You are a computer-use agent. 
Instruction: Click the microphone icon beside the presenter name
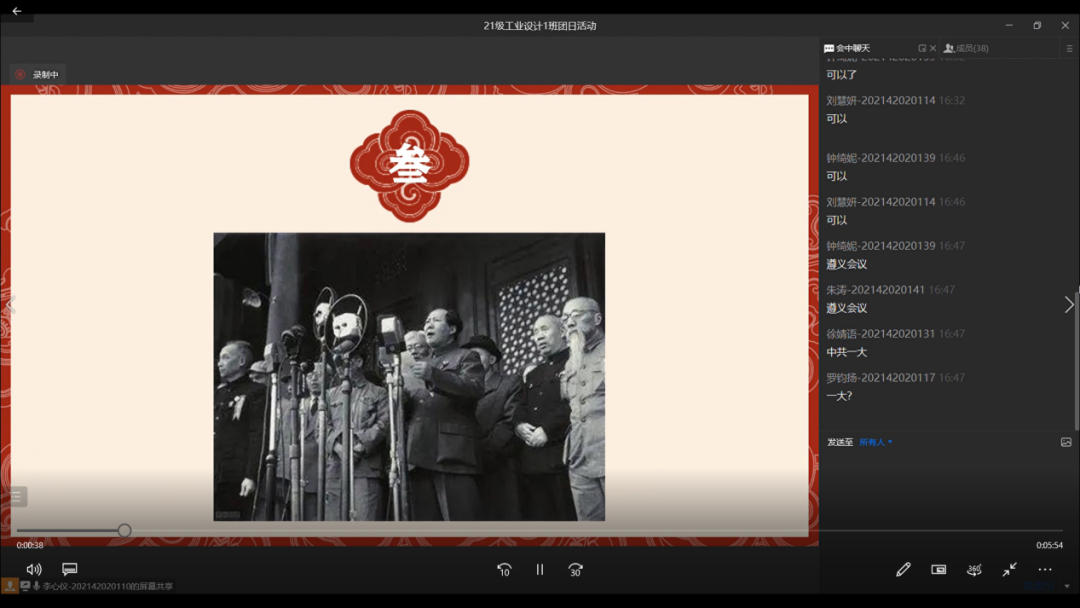(x=37, y=586)
